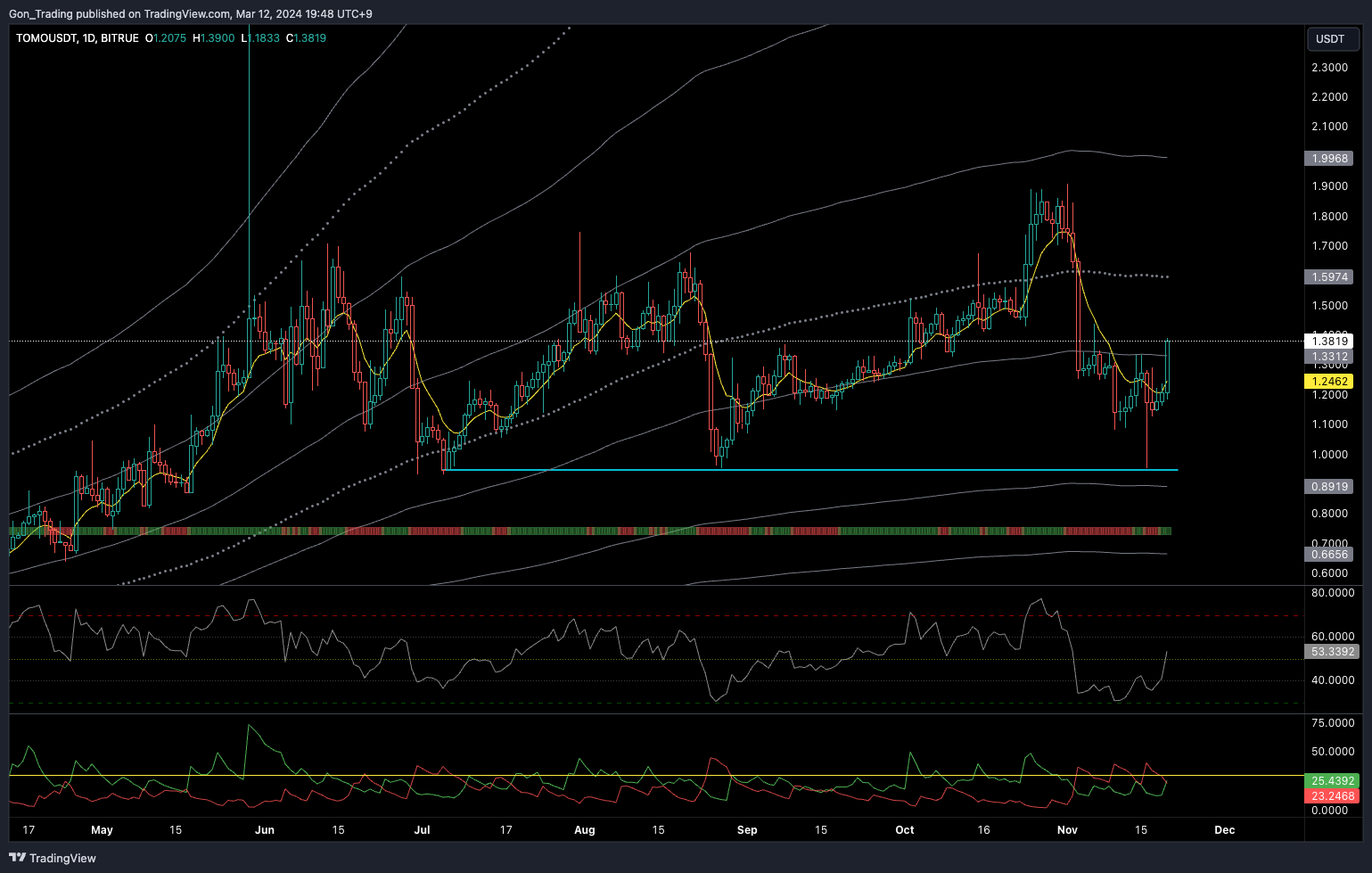Click the Oct label on time axis
Screen dimensions: 1372x873
coord(905,830)
